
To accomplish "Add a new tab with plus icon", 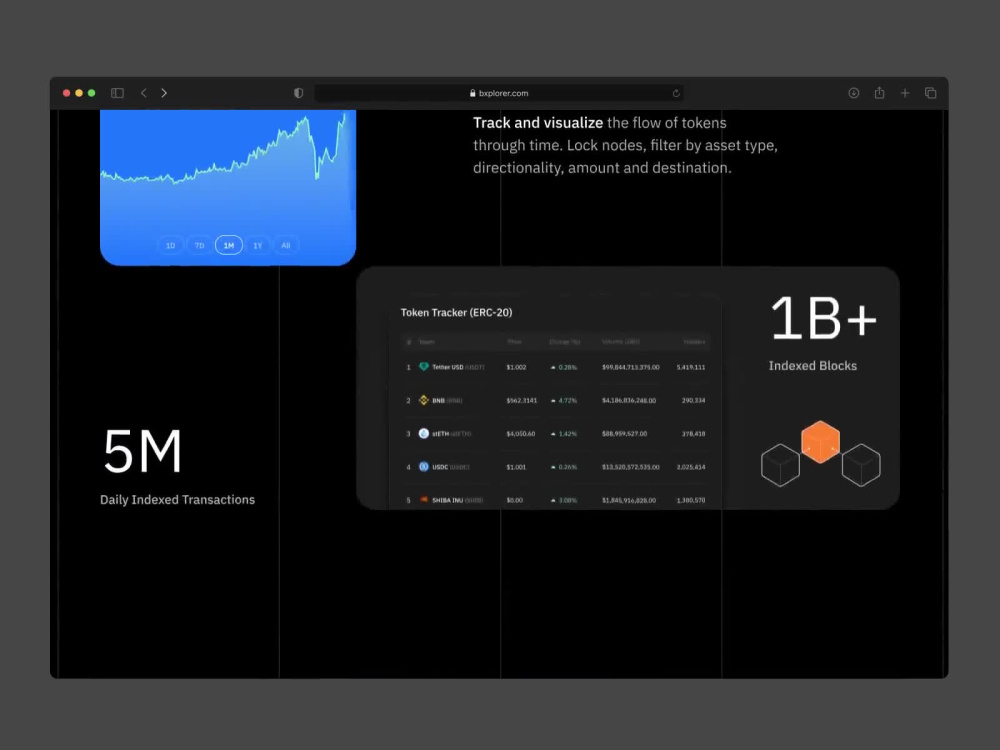I will [x=905, y=93].
